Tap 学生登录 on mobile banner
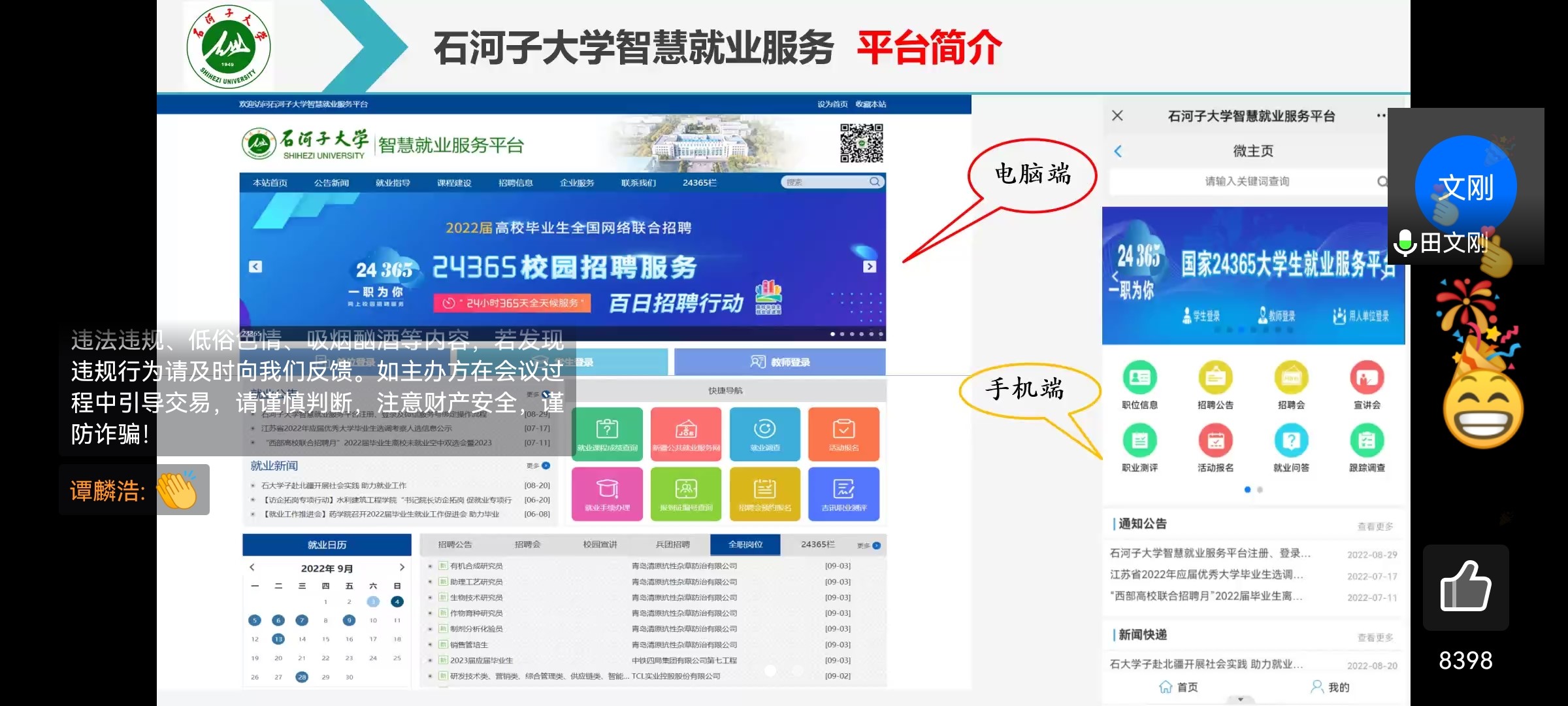Viewport: 1568px width, 706px height. point(1201,316)
